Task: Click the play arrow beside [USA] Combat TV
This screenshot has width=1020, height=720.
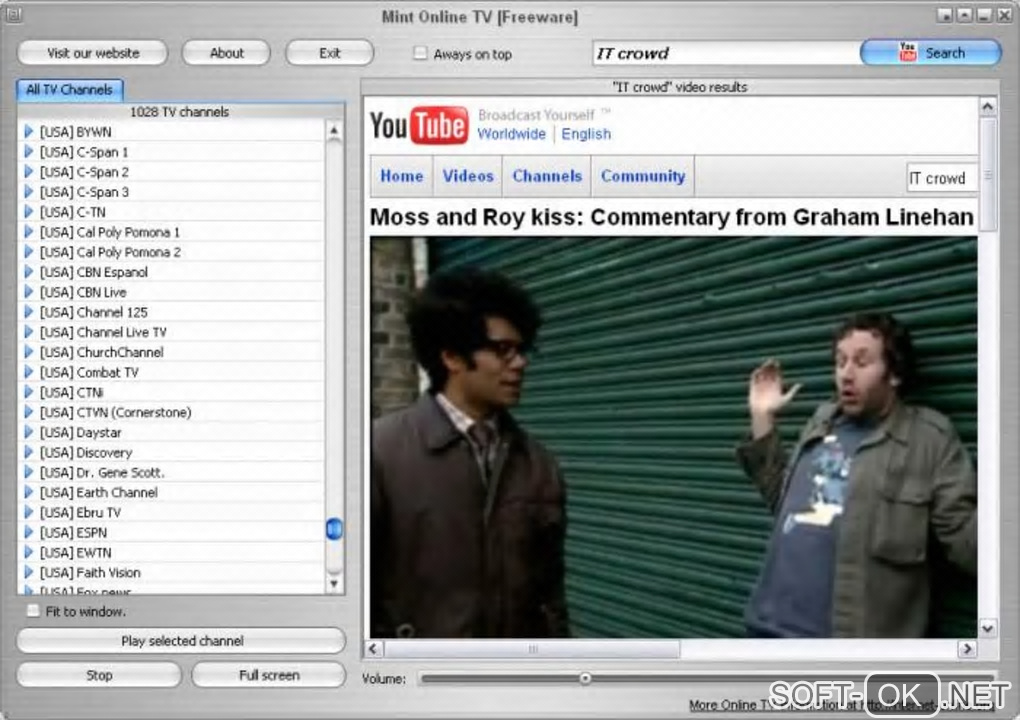Action: (28, 372)
